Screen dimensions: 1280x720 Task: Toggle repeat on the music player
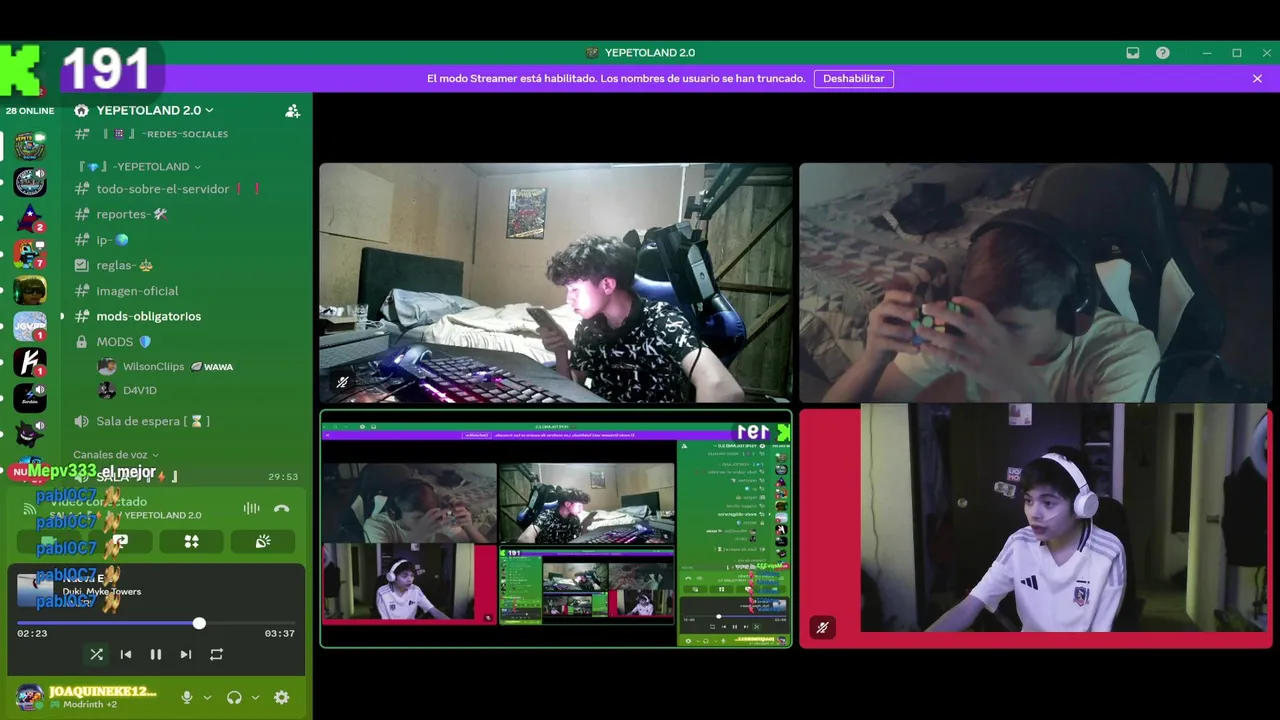coord(216,654)
